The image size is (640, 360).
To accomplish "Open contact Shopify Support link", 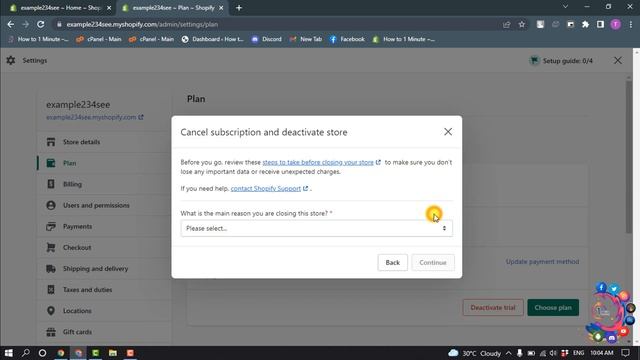I will [x=266, y=188].
